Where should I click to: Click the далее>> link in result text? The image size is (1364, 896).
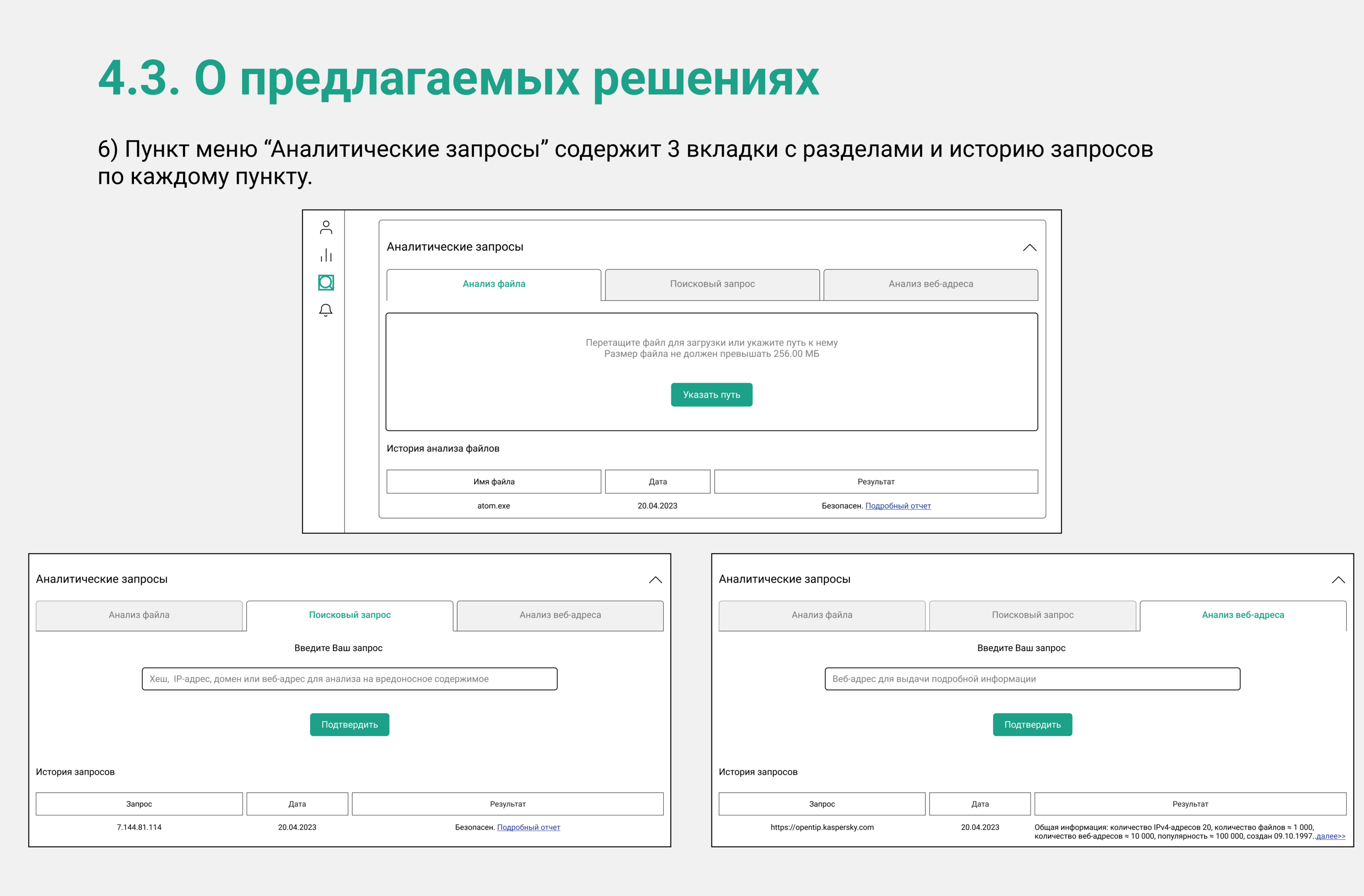pyautogui.click(x=1330, y=836)
